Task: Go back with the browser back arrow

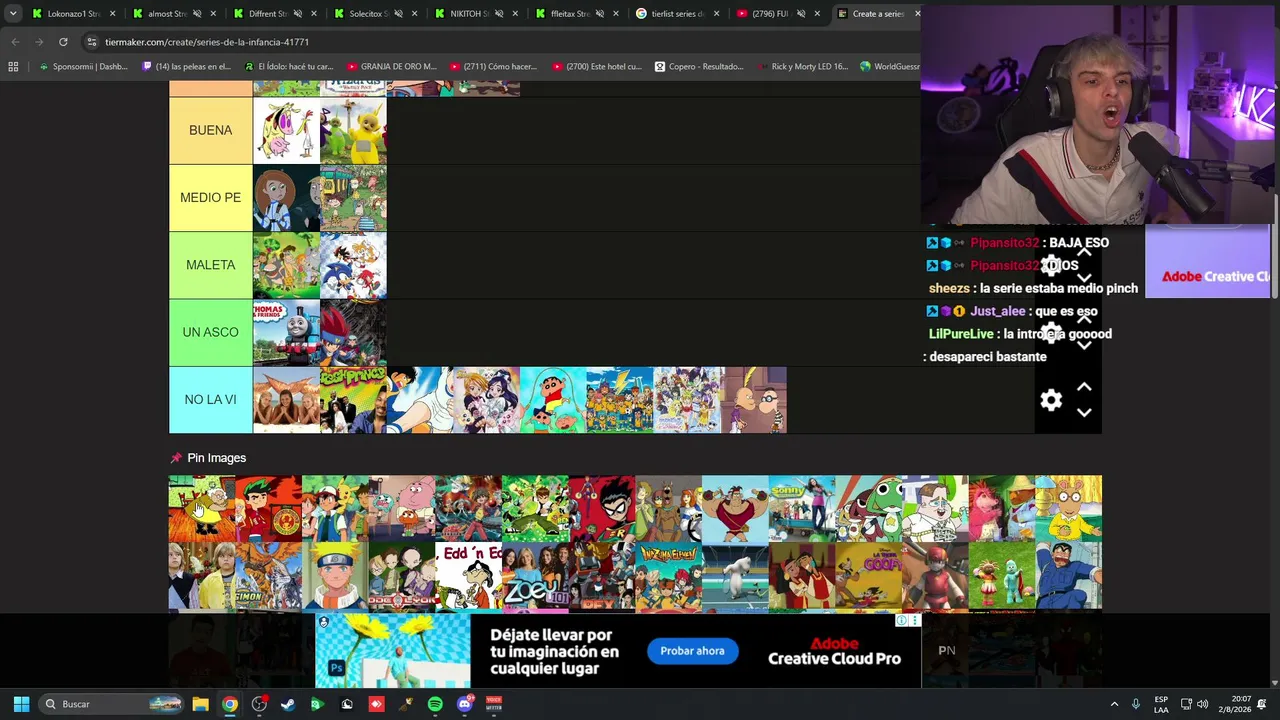Action: pyautogui.click(x=15, y=42)
